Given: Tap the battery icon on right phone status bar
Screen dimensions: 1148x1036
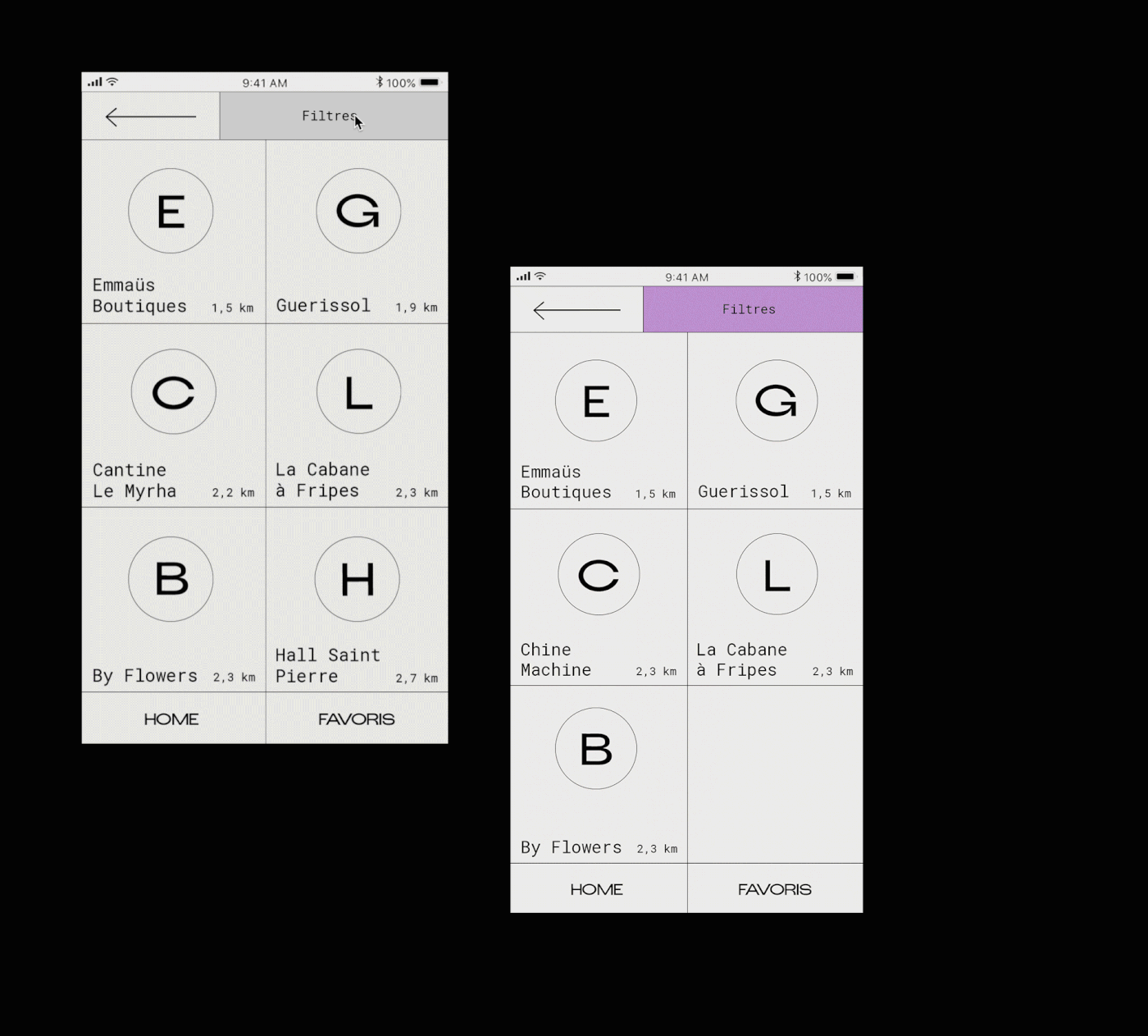Looking at the screenshot, I should (x=846, y=276).
